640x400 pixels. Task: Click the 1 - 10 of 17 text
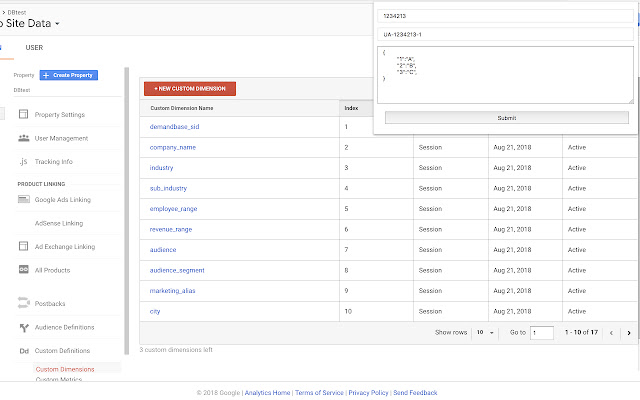pos(581,332)
